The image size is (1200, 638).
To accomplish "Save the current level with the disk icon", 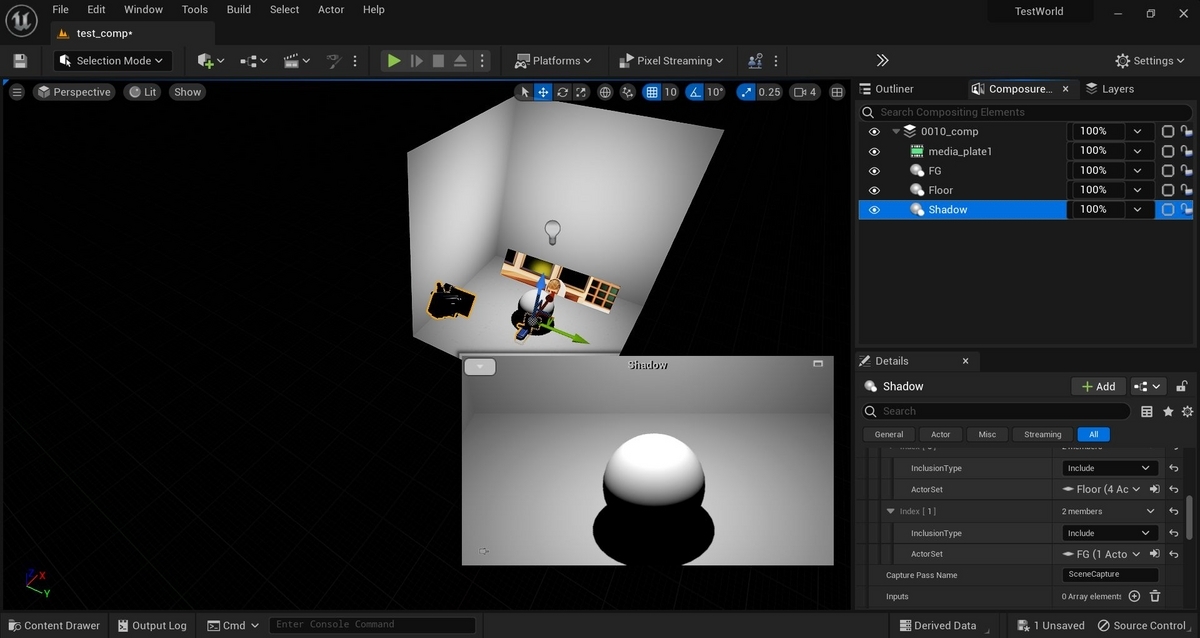I will [x=20, y=61].
